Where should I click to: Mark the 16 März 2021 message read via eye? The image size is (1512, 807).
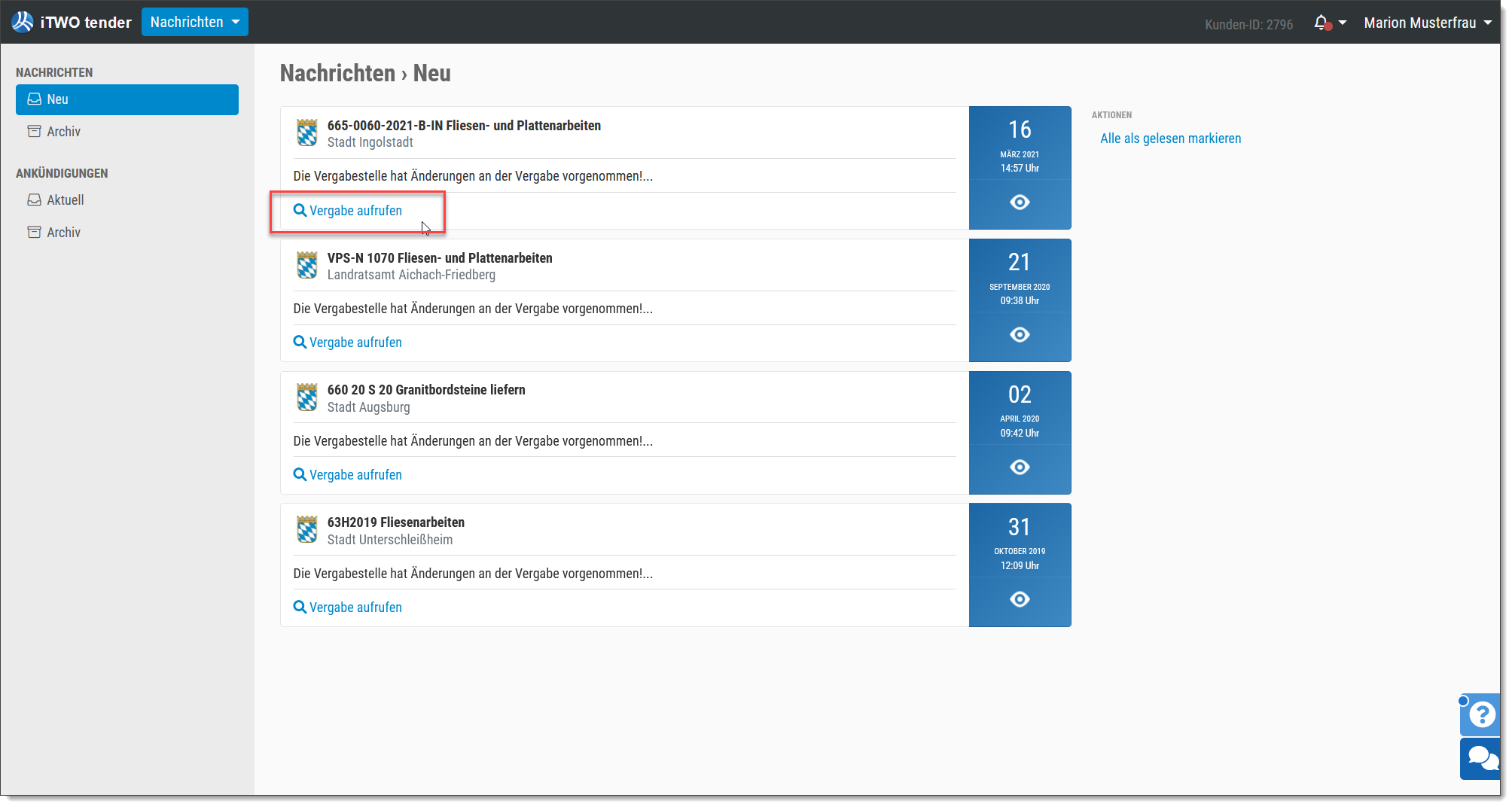click(1020, 203)
